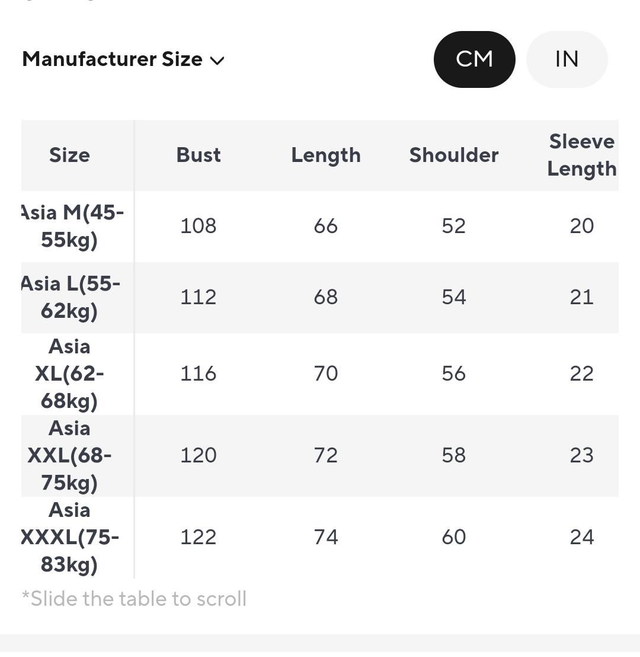The image size is (640, 657).
Task: Select the Length column header
Action: pos(326,155)
